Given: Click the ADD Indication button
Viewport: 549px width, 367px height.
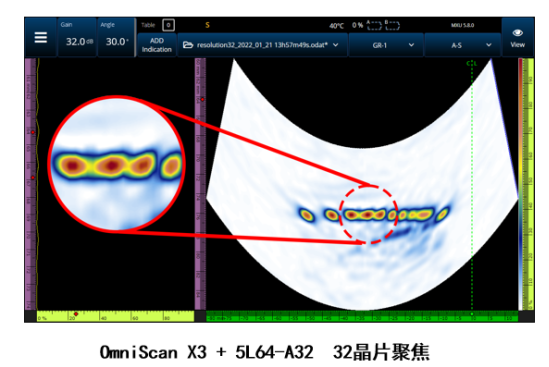Looking at the screenshot, I should click(x=157, y=45).
